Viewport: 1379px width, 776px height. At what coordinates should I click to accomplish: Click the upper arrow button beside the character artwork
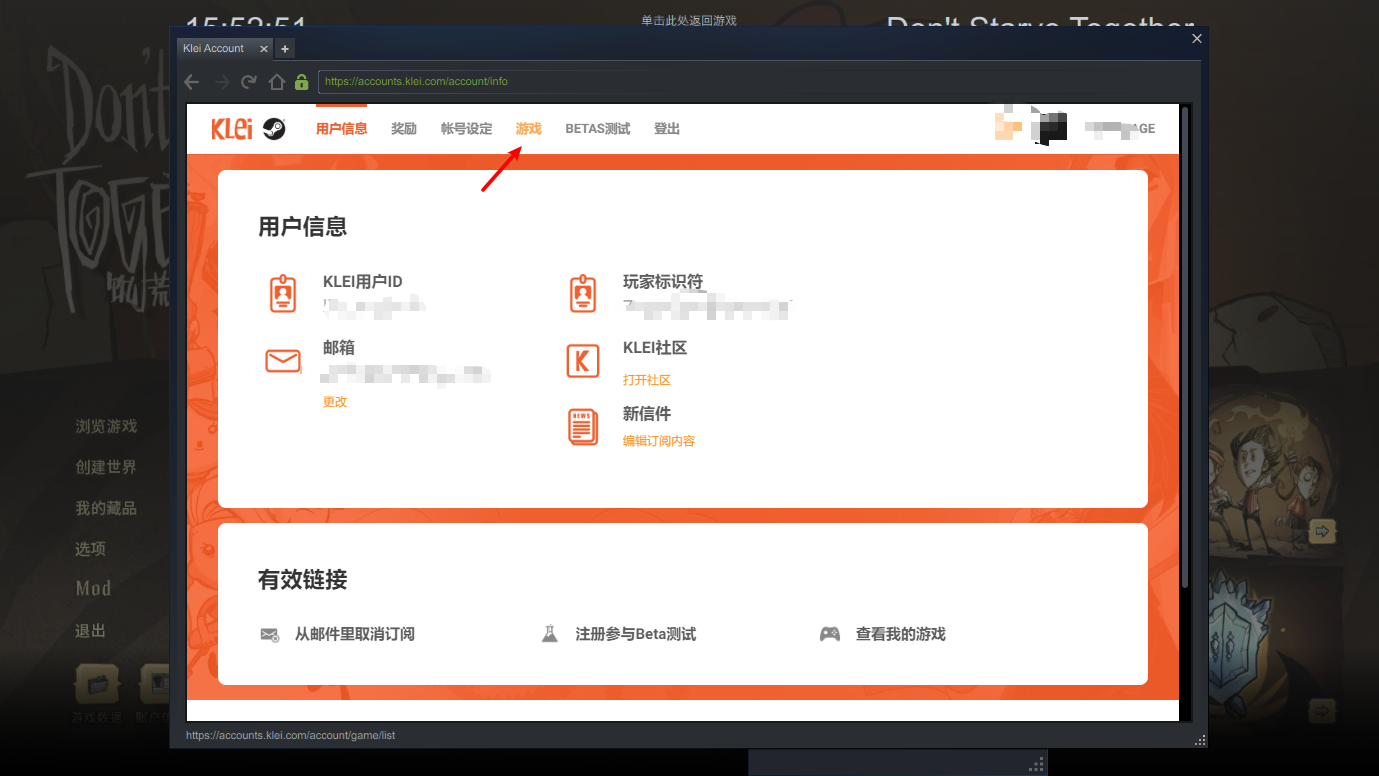click(x=1322, y=531)
